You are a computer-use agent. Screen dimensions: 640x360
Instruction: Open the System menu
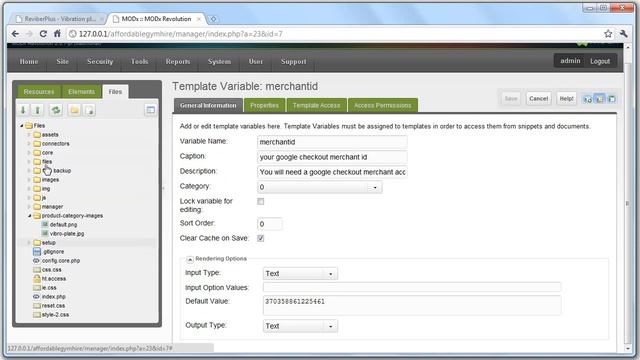tap(219, 62)
